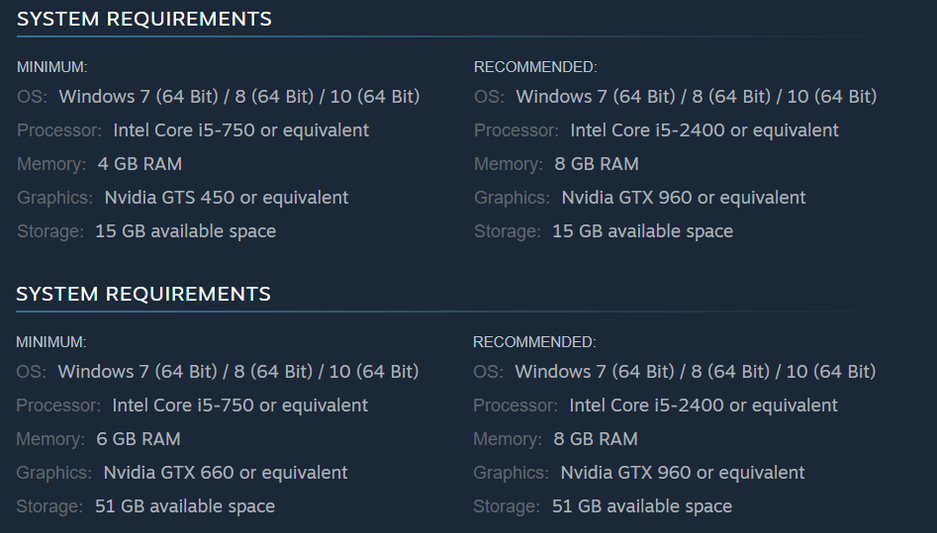Screen dimensions: 937x533
Task: Click Nvidia GTX 960 in the first section
Action: pos(683,198)
